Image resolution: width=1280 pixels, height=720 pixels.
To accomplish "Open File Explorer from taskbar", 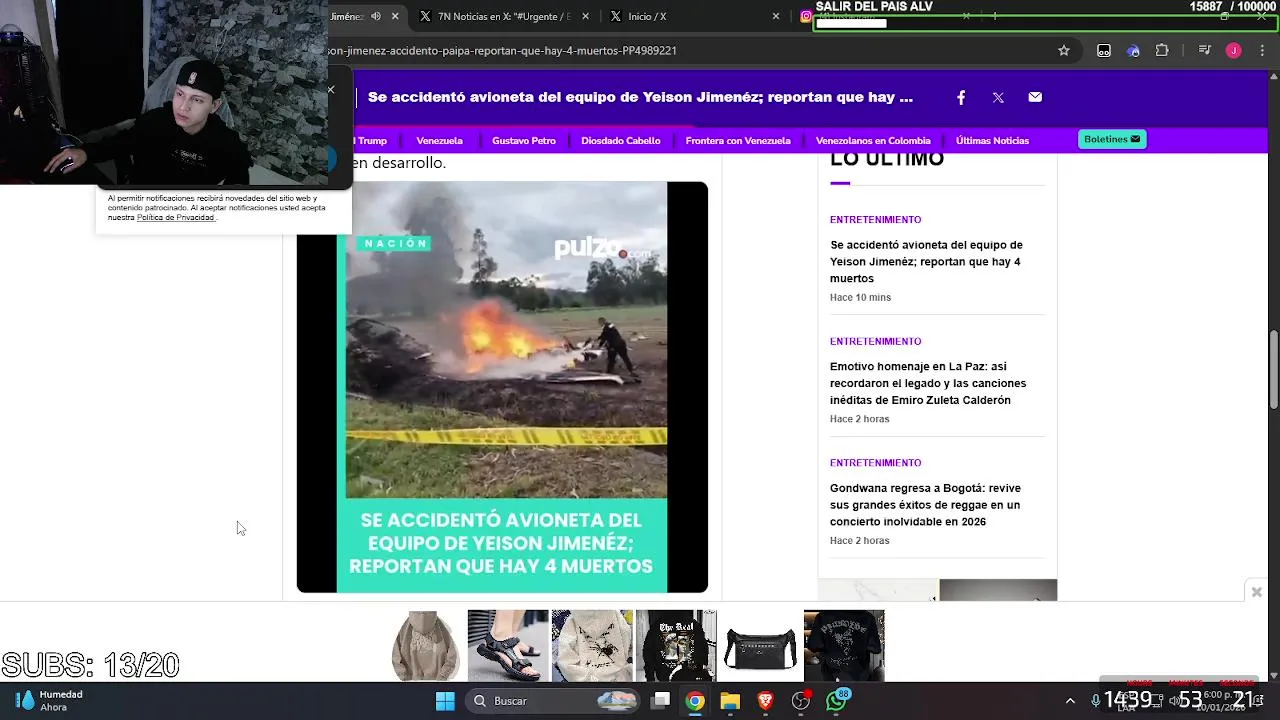I will (730, 701).
